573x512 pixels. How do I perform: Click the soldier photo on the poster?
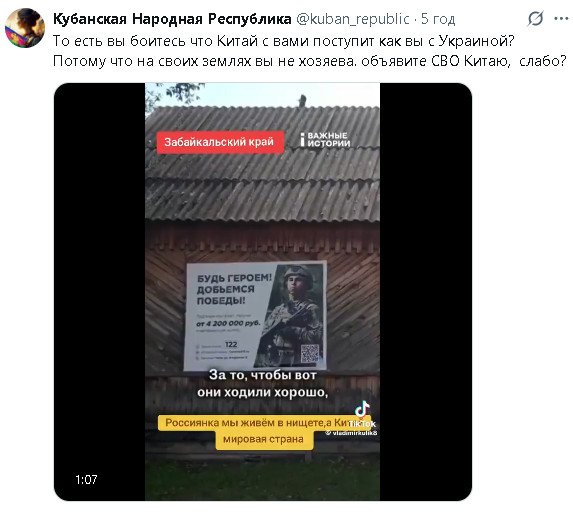click(291, 315)
